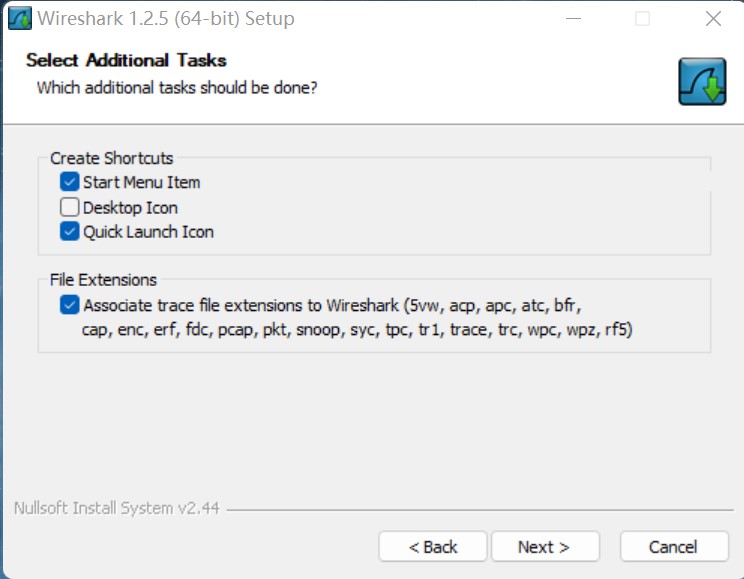
Task: Click the "Nullsoft Install System v2.44" text
Action: click(116, 508)
